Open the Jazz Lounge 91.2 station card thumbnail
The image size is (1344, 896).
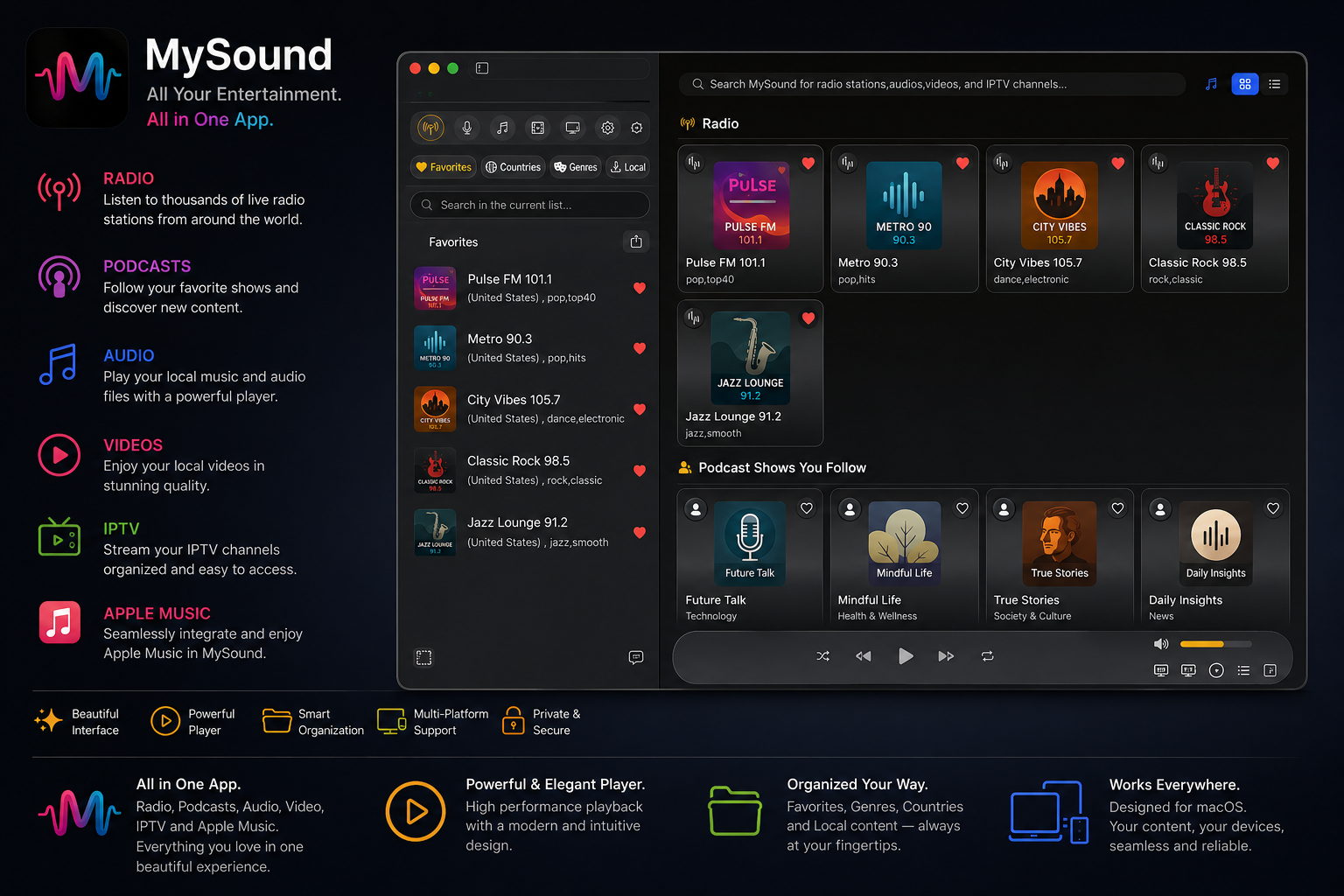pyautogui.click(x=751, y=359)
